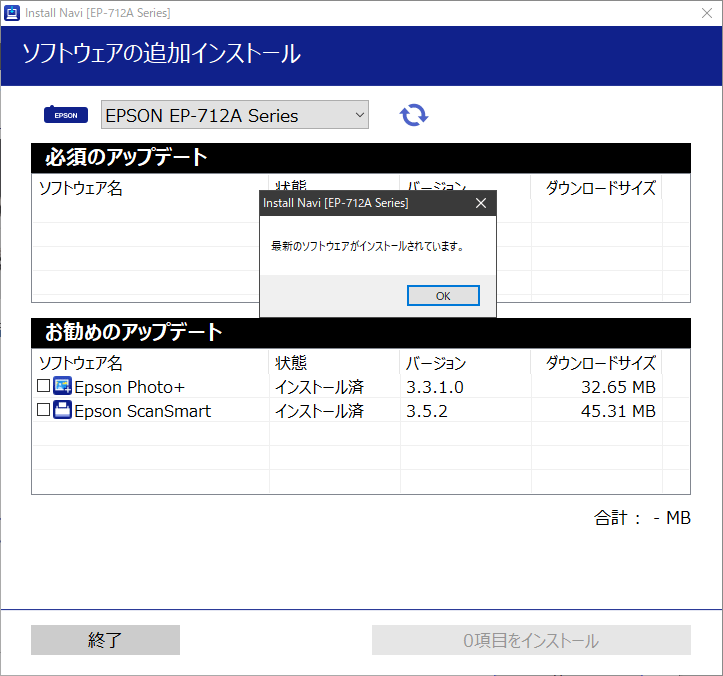Click the 終了 button
Screen dimensions: 723x676
[x=105, y=640]
